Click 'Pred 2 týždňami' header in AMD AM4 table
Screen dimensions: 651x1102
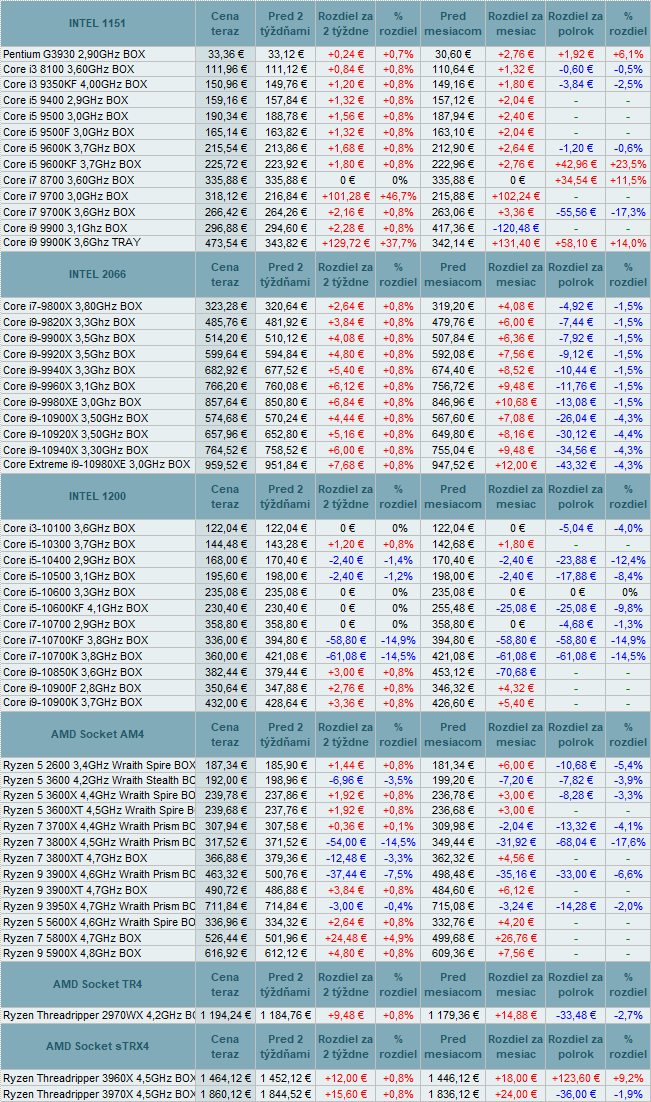(285, 734)
